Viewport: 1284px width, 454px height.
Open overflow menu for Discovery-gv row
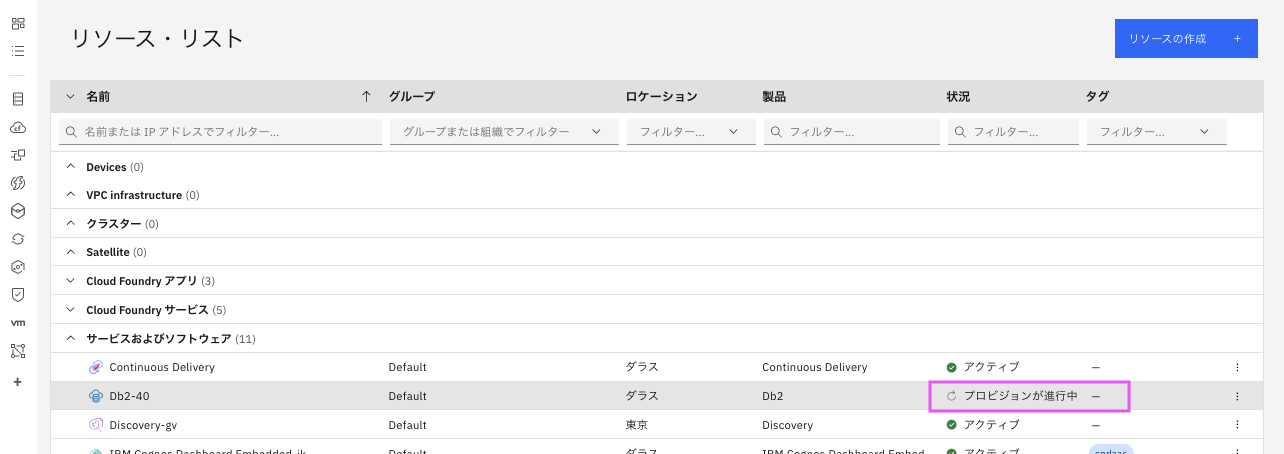tap(1237, 425)
